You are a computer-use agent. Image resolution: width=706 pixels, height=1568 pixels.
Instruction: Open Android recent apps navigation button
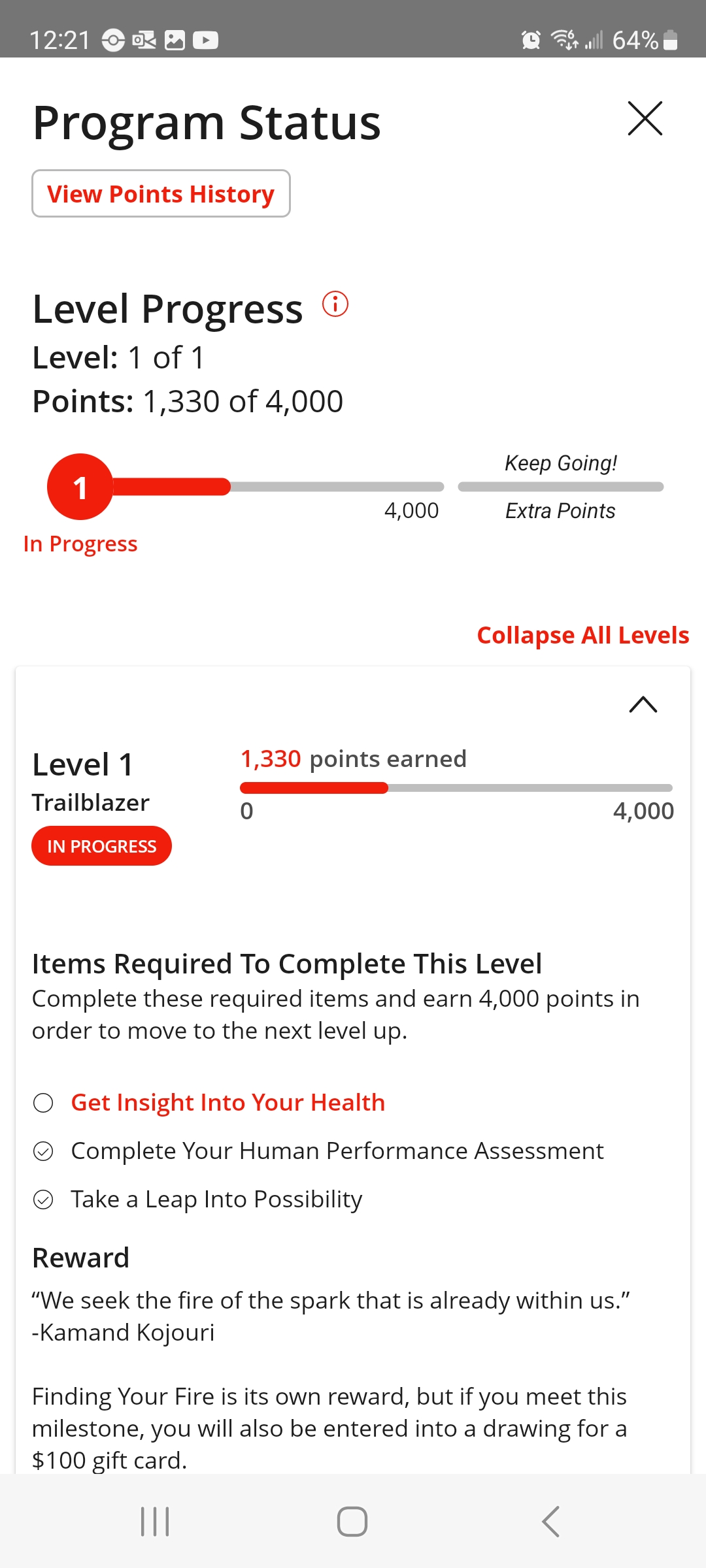click(x=155, y=1522)
